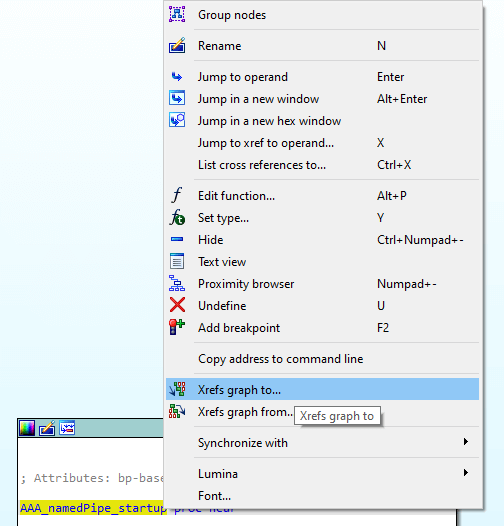Open List cross references to...
Image resolution: width=504 pixels, height=526 pixels.
322,165
